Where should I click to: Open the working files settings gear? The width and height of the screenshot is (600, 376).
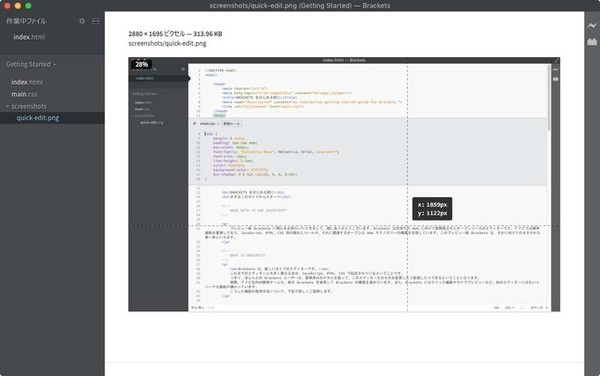pos(82,21)
